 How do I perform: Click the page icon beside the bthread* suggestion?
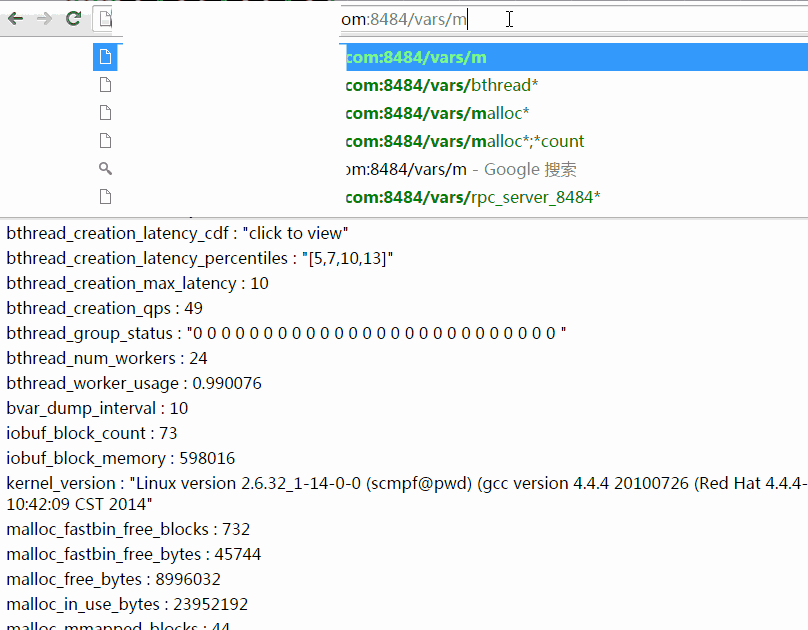click(x=106, y=85)
